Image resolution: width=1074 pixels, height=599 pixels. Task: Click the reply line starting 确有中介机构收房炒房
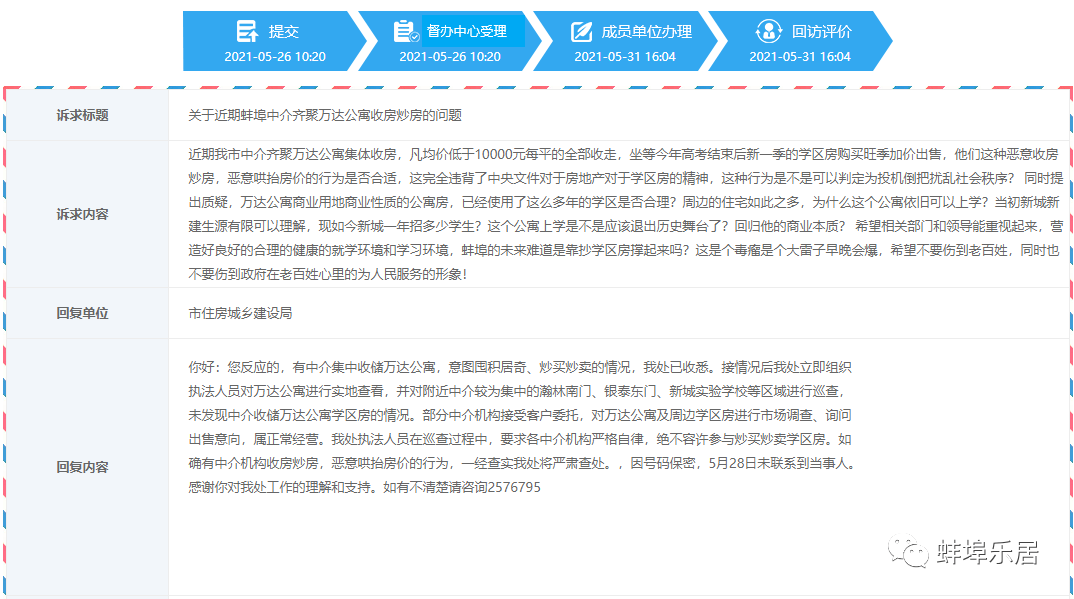(x=523, y=463)
